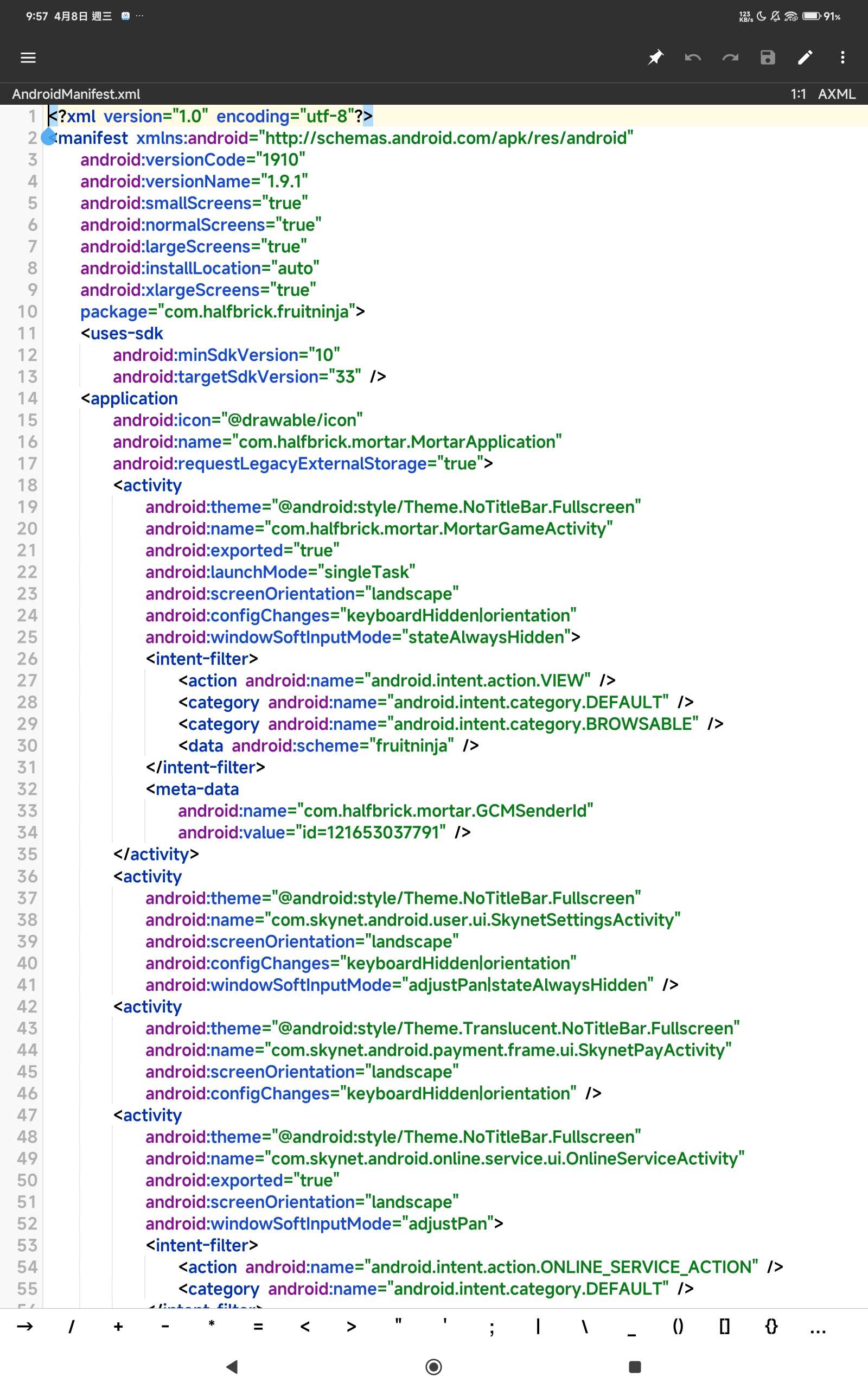Viewport: 868px width, 1389px height.
Task: Open recent apps with square button
Action: pos(634,1367)
